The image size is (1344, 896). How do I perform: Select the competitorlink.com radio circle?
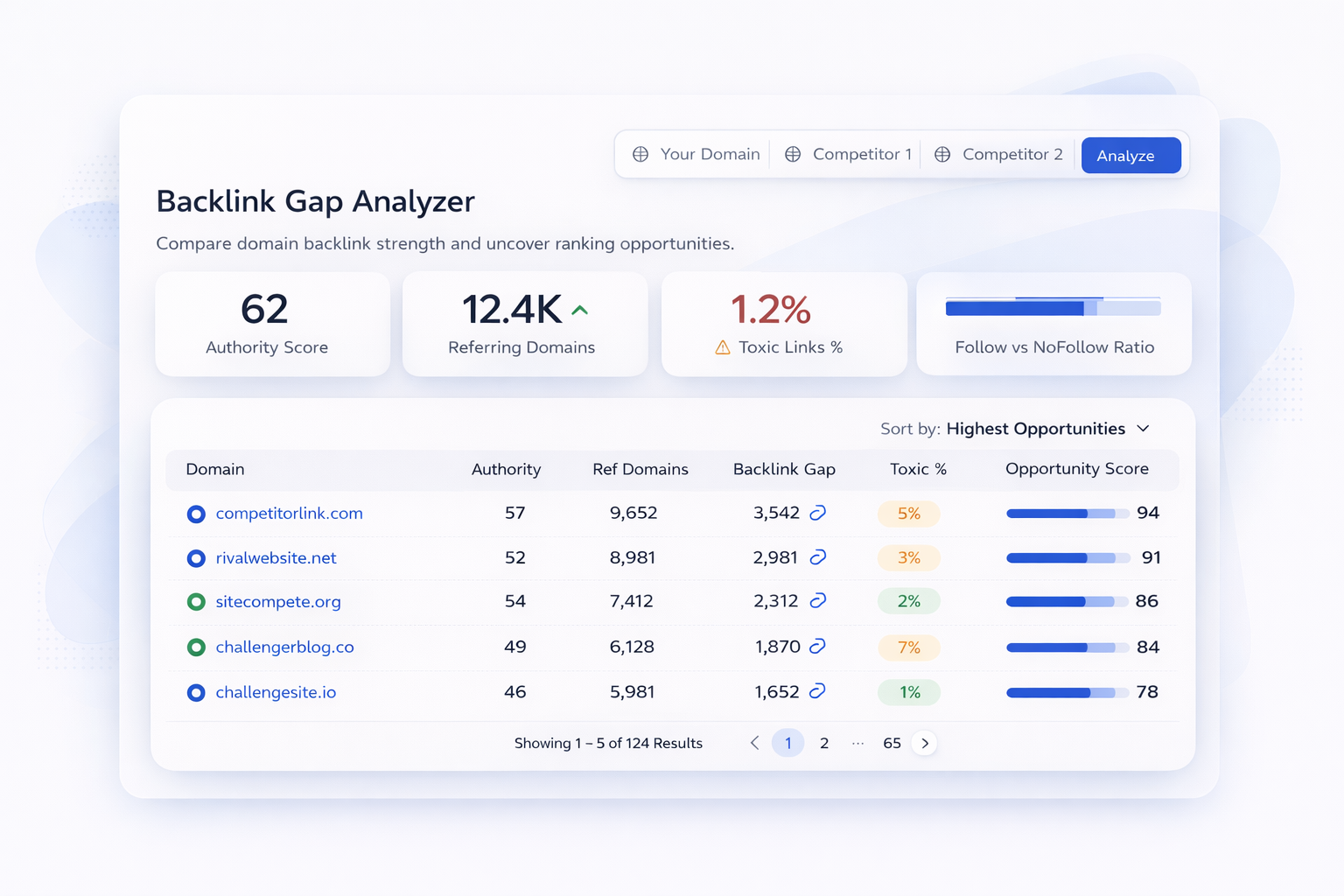196,514
